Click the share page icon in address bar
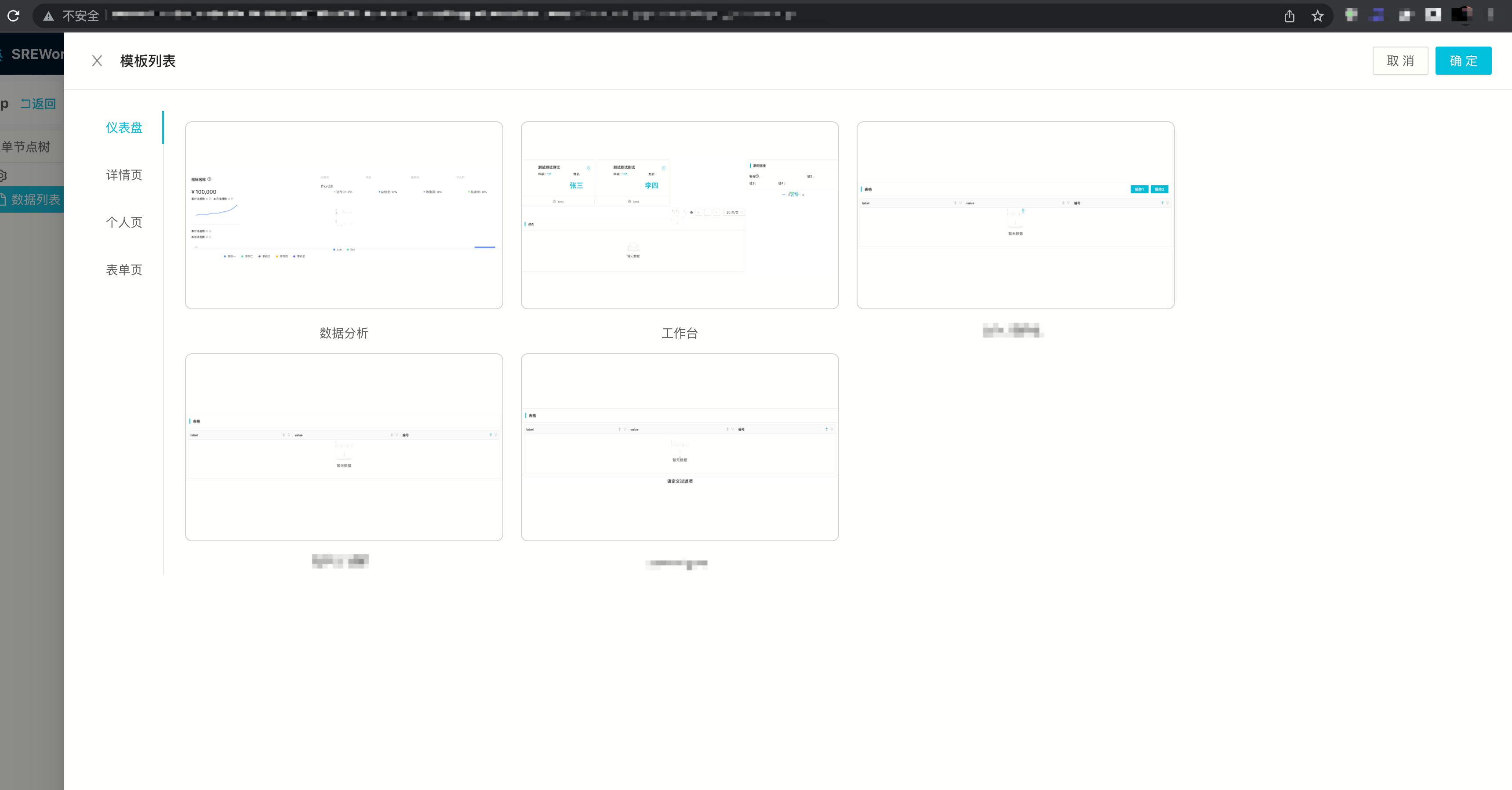Screen dimensions: 1512x790 1289,16
